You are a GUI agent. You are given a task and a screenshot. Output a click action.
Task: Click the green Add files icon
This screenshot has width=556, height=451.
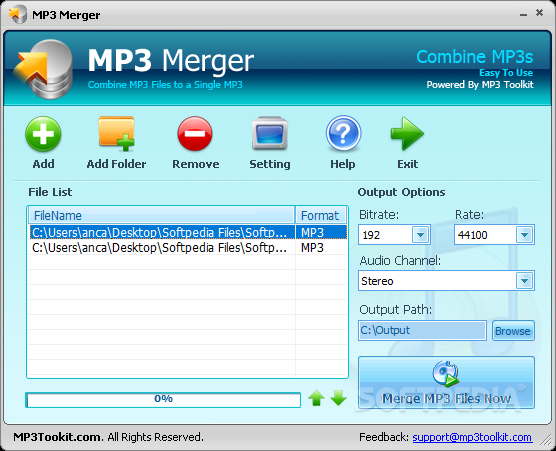43,134
